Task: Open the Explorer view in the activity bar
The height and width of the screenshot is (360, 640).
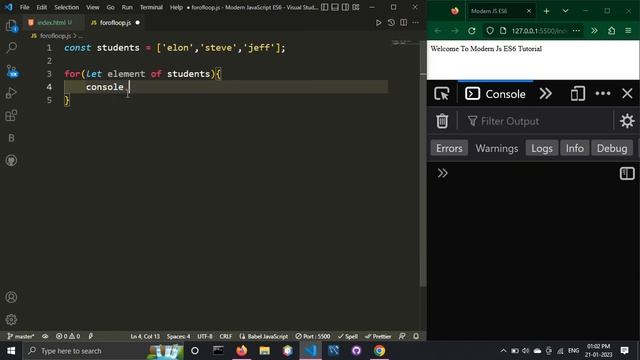Action: (11, 26)
